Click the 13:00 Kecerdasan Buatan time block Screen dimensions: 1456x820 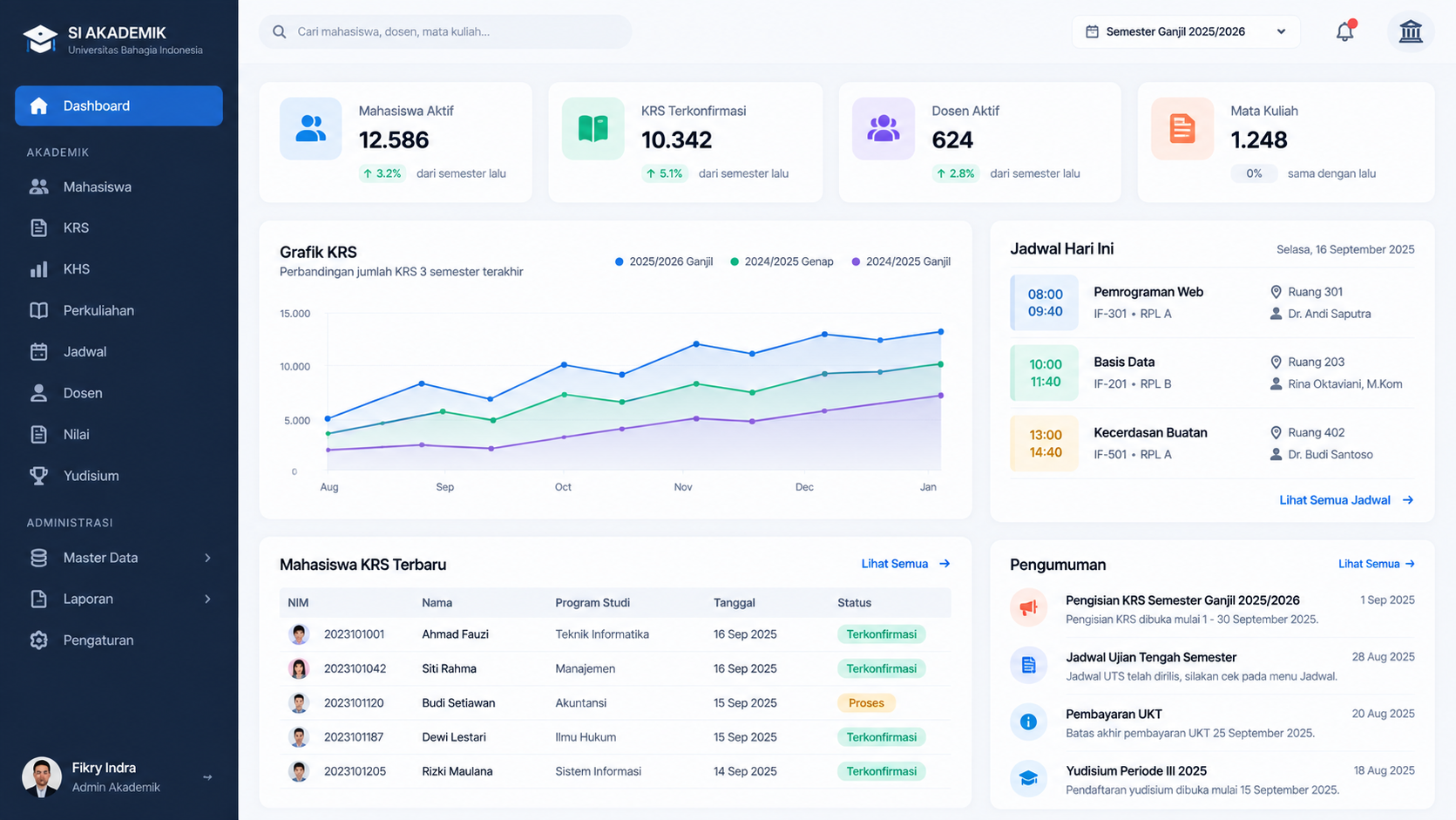1044,444
